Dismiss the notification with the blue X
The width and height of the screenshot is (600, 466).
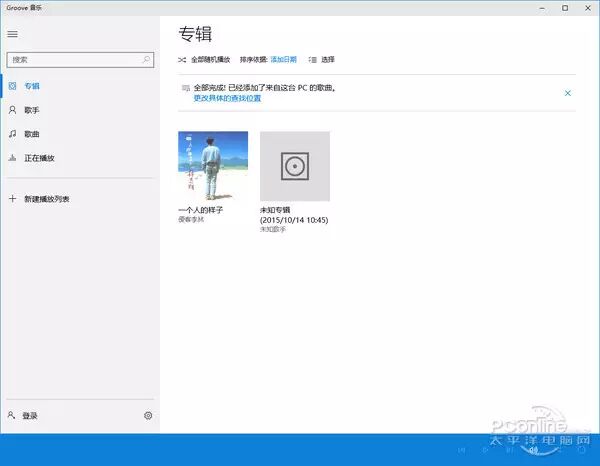[x=568, y=93]
